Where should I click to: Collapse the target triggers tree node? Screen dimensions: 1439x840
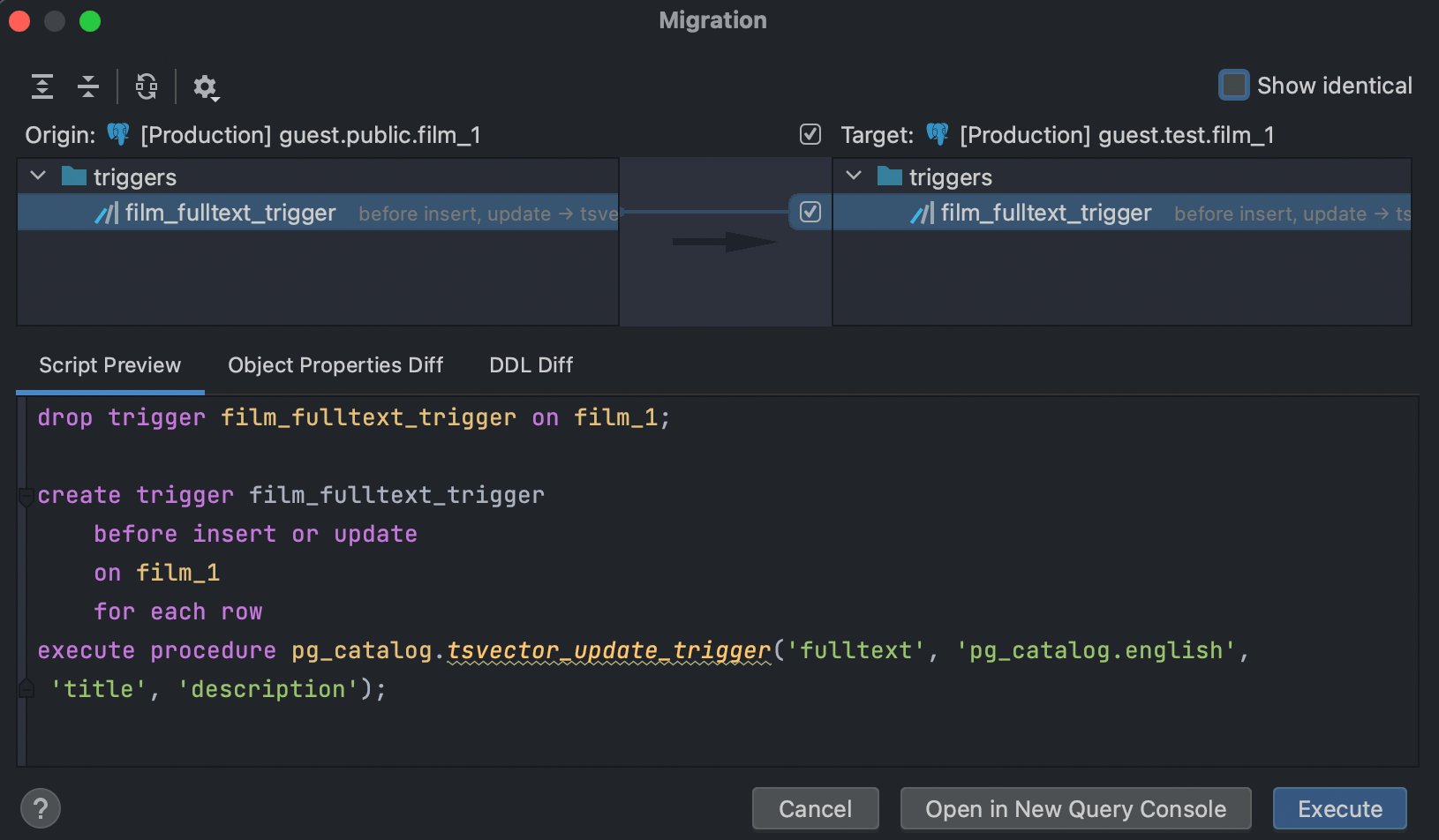coord(854,176)
